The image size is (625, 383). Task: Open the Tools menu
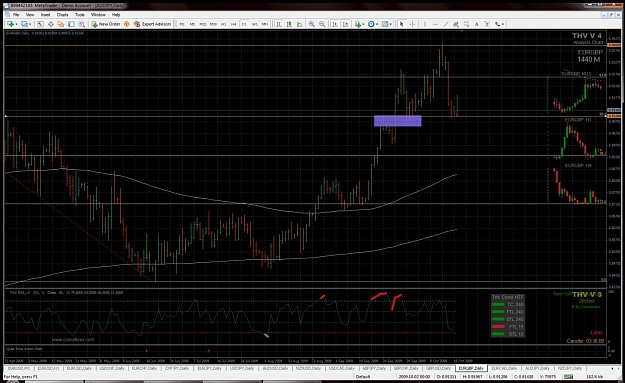tap(80, 14)
